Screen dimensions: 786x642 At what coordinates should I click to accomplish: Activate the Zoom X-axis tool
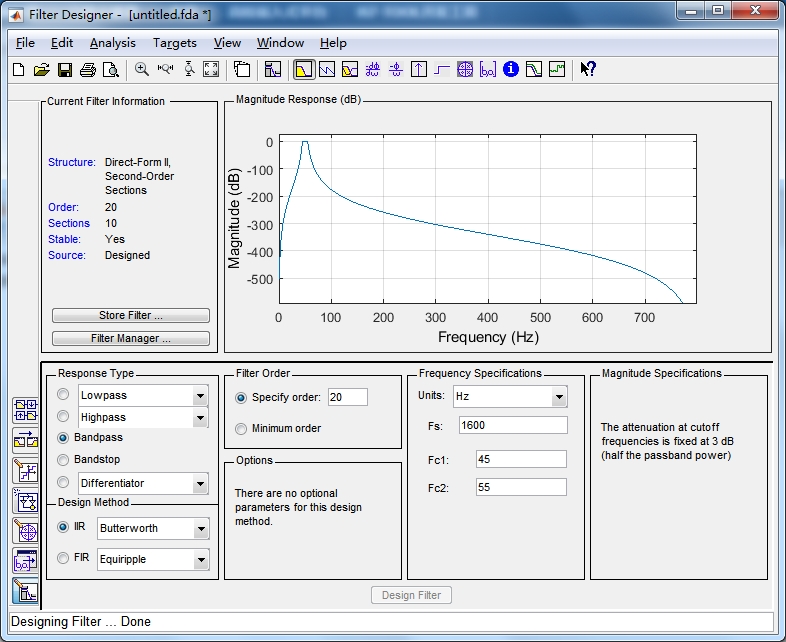tap(165, 70)
